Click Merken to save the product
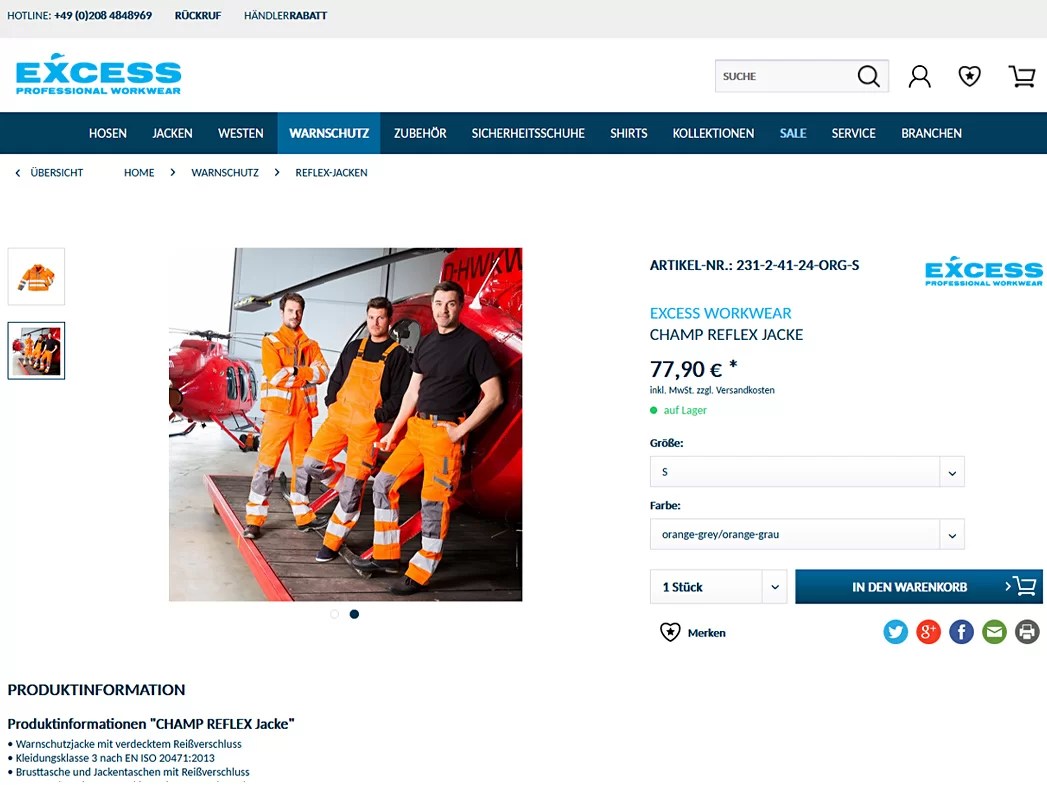The height and width of the screenshot is (785, 1047). point(693,632)
